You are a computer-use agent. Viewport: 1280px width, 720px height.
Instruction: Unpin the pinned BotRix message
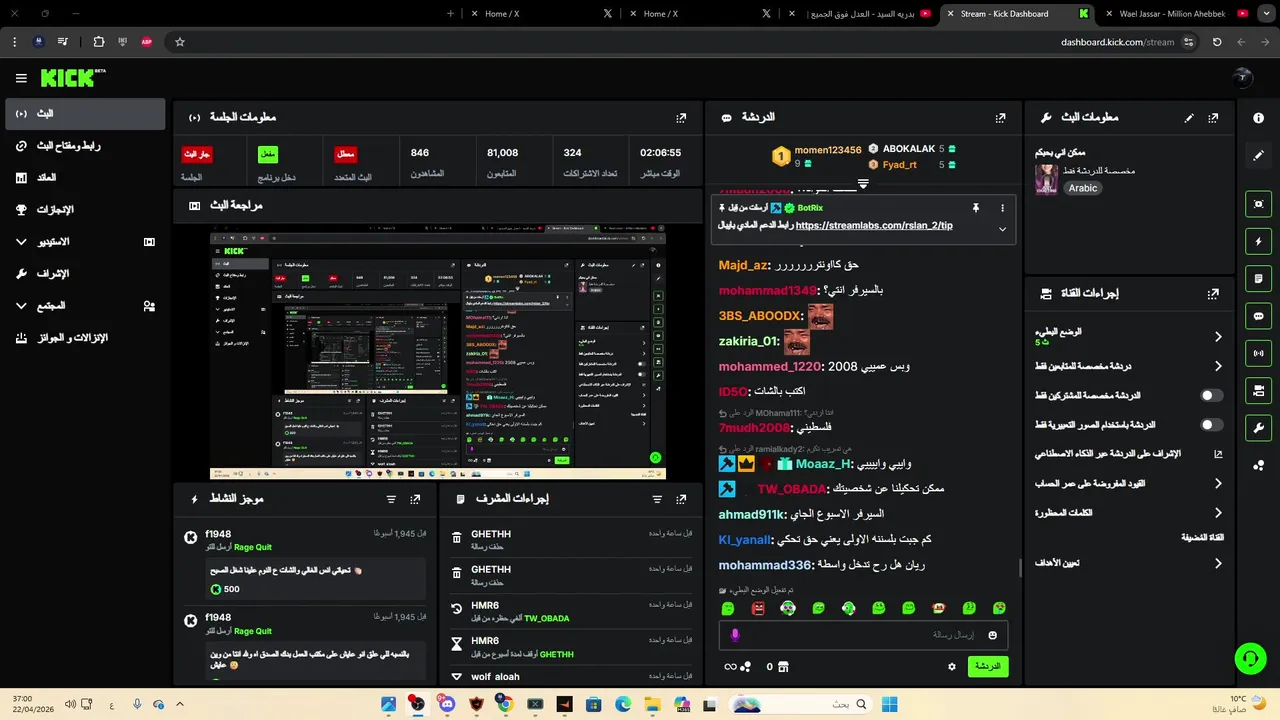tap(975, 208)
